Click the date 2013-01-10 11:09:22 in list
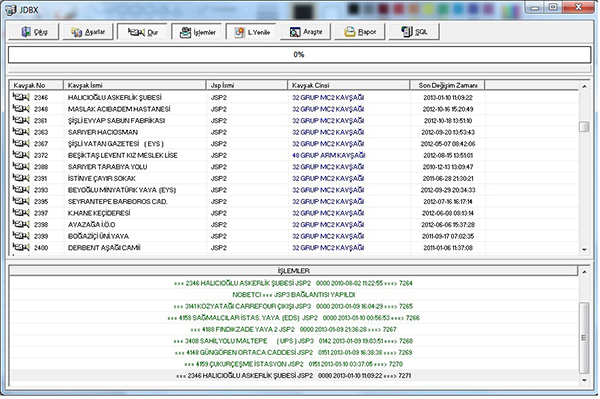 [448, 98]
